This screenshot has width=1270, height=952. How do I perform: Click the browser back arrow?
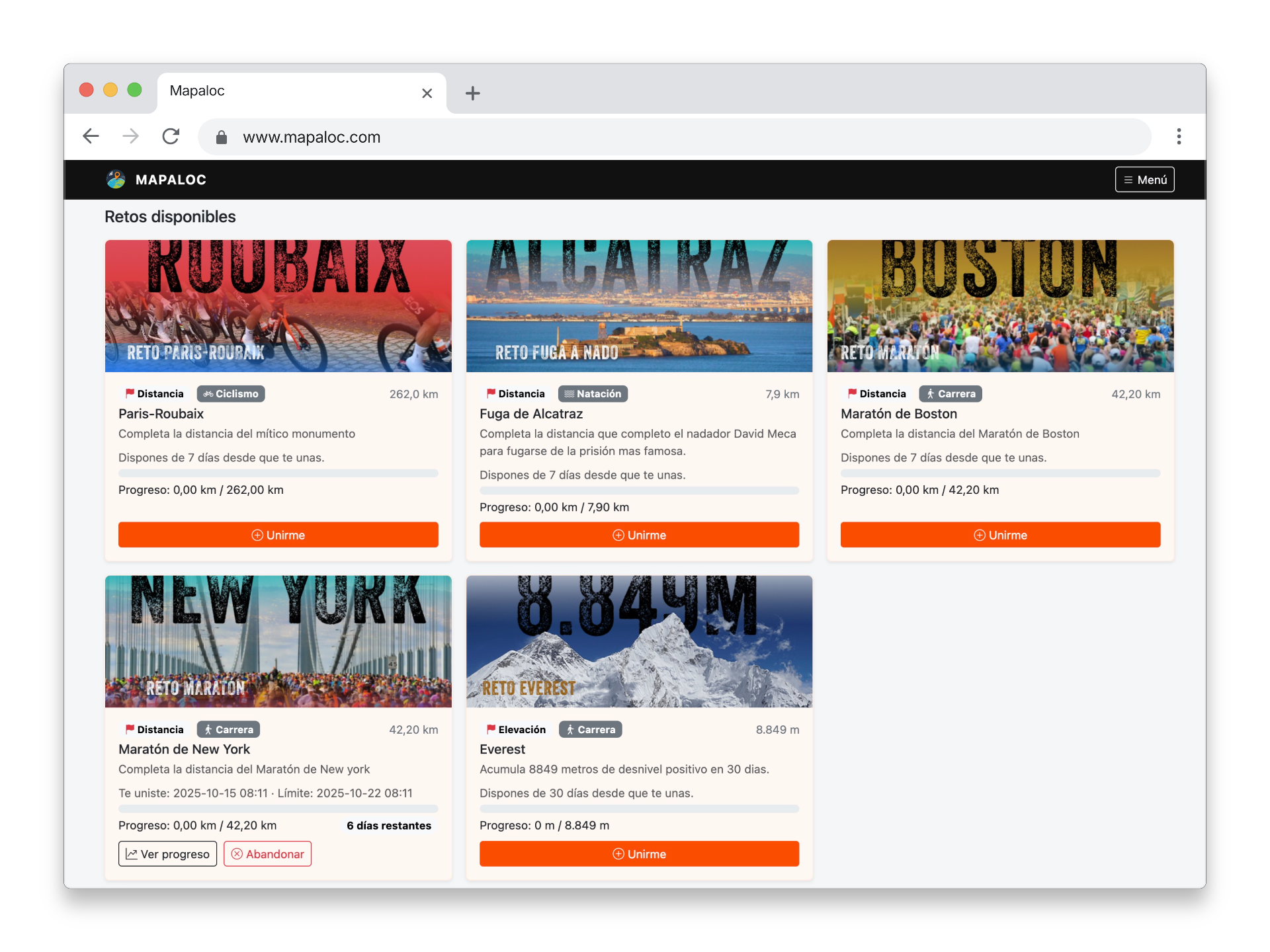[91, 136]
